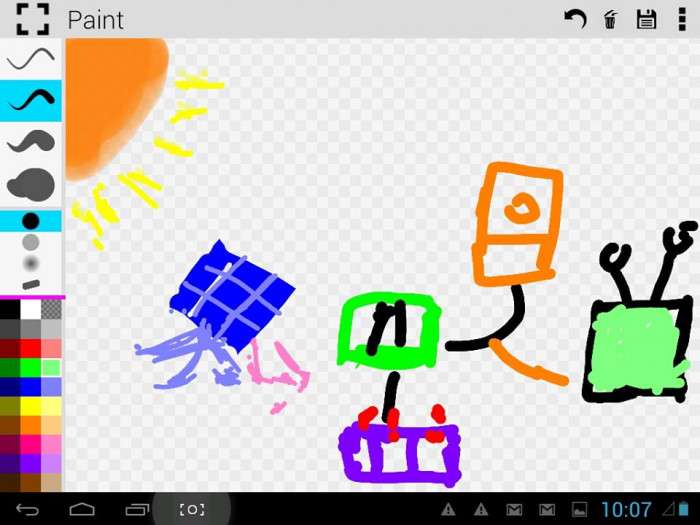This screenshot has height=525, width=700.
Task: Tap the 10:07 clock in status bar
Action: coord(626,509)
